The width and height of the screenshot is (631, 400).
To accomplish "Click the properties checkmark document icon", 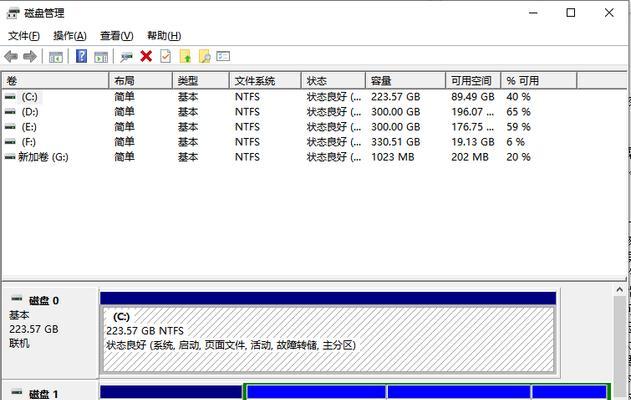I will tap(165, 56).
